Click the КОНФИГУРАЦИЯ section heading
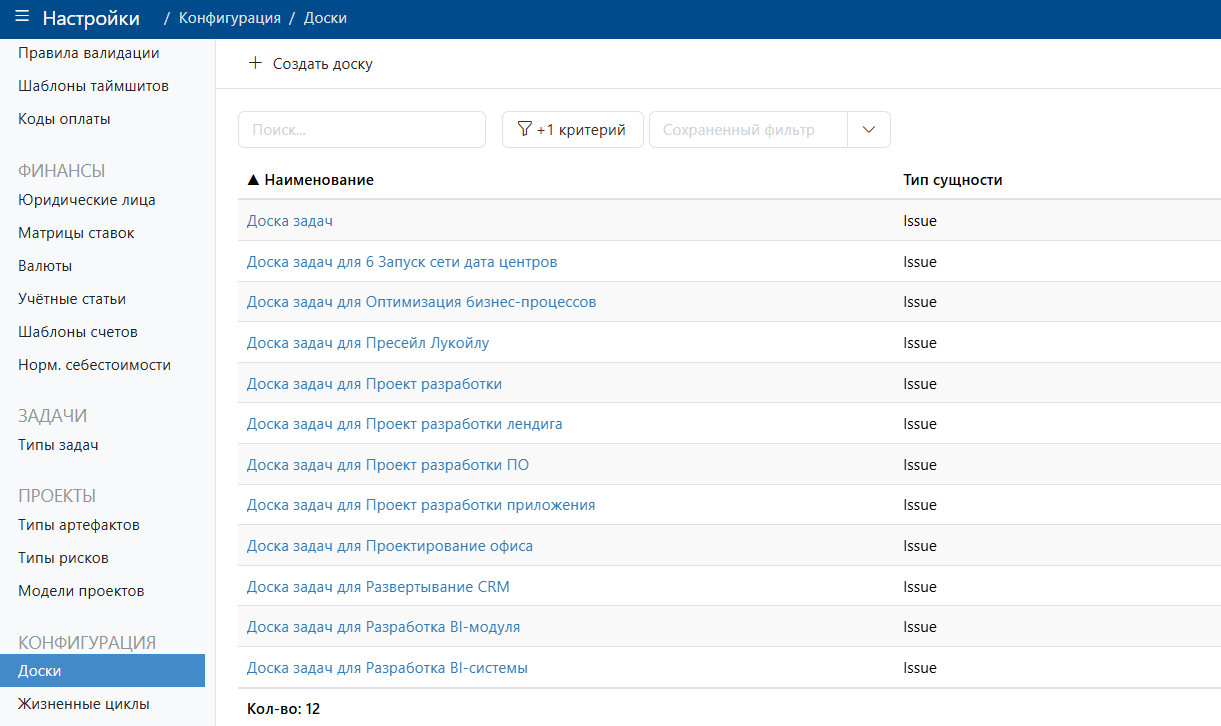The height and width of the screenshot is (726, 1221). (87, 642)
